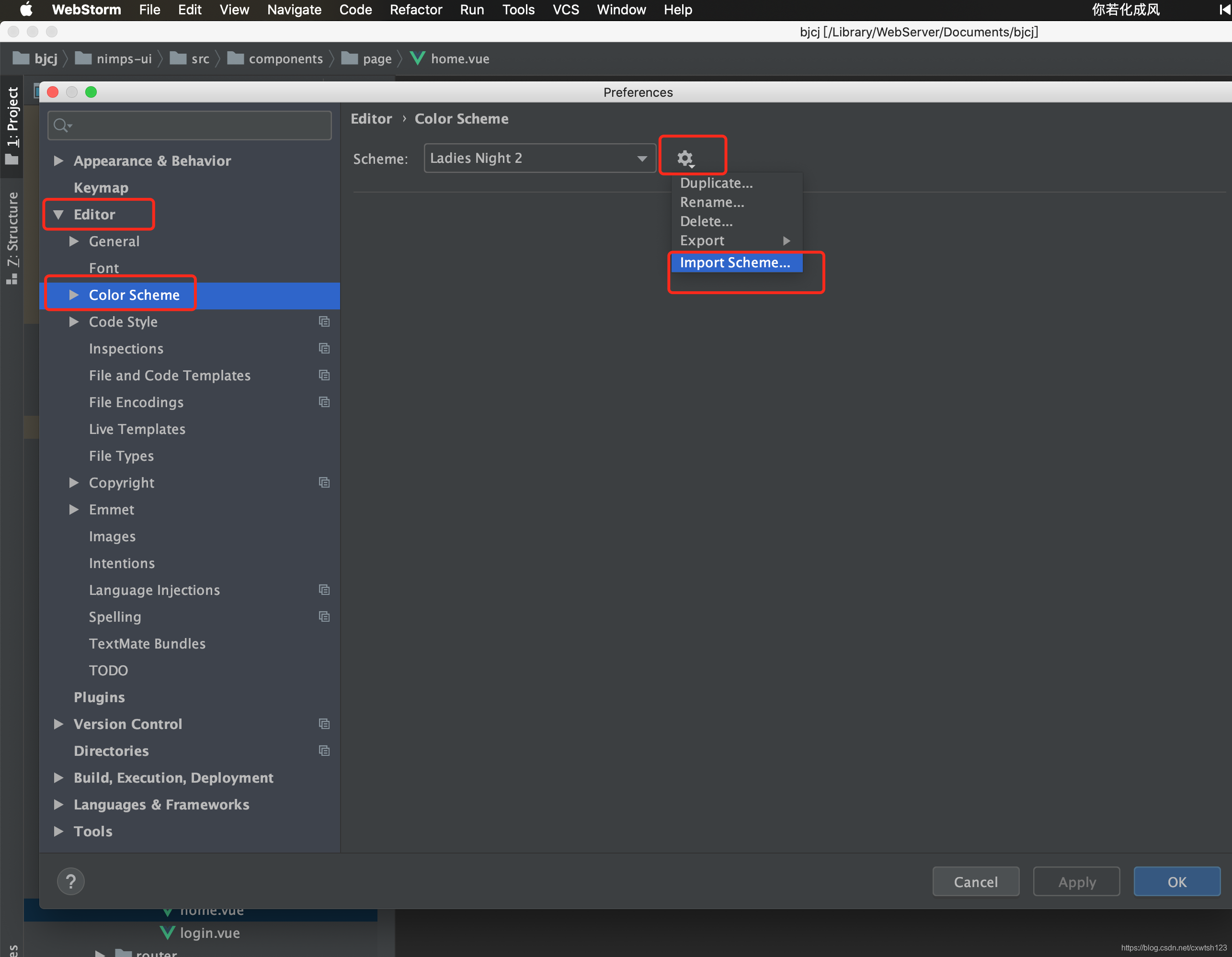Open the Scheme combo box Ladies Night 2
The image size is (1232, 957).
539,159
